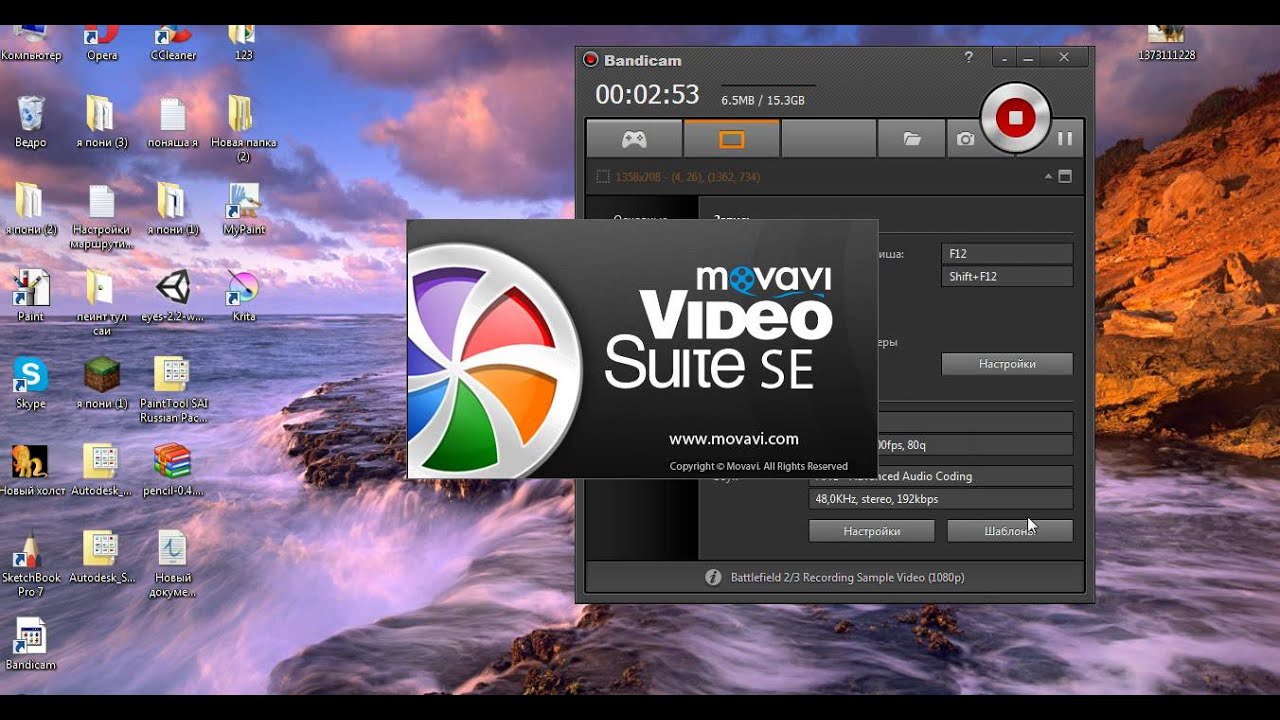This screenshot has height=720, width=1280.
Task: Click the F12 hotkey field
Action: coord(1007,254)
